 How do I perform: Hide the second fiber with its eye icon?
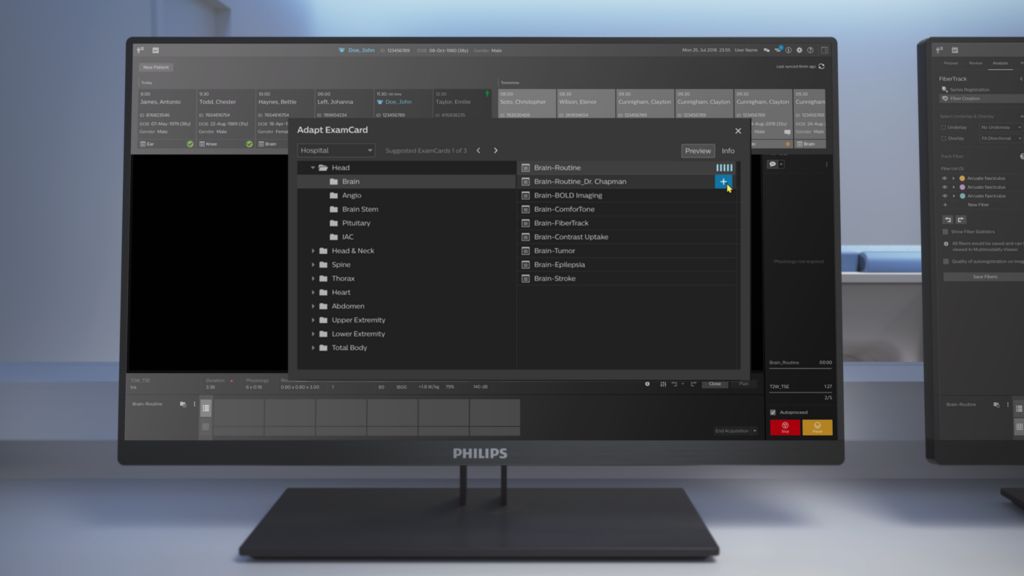click(944, 187)
